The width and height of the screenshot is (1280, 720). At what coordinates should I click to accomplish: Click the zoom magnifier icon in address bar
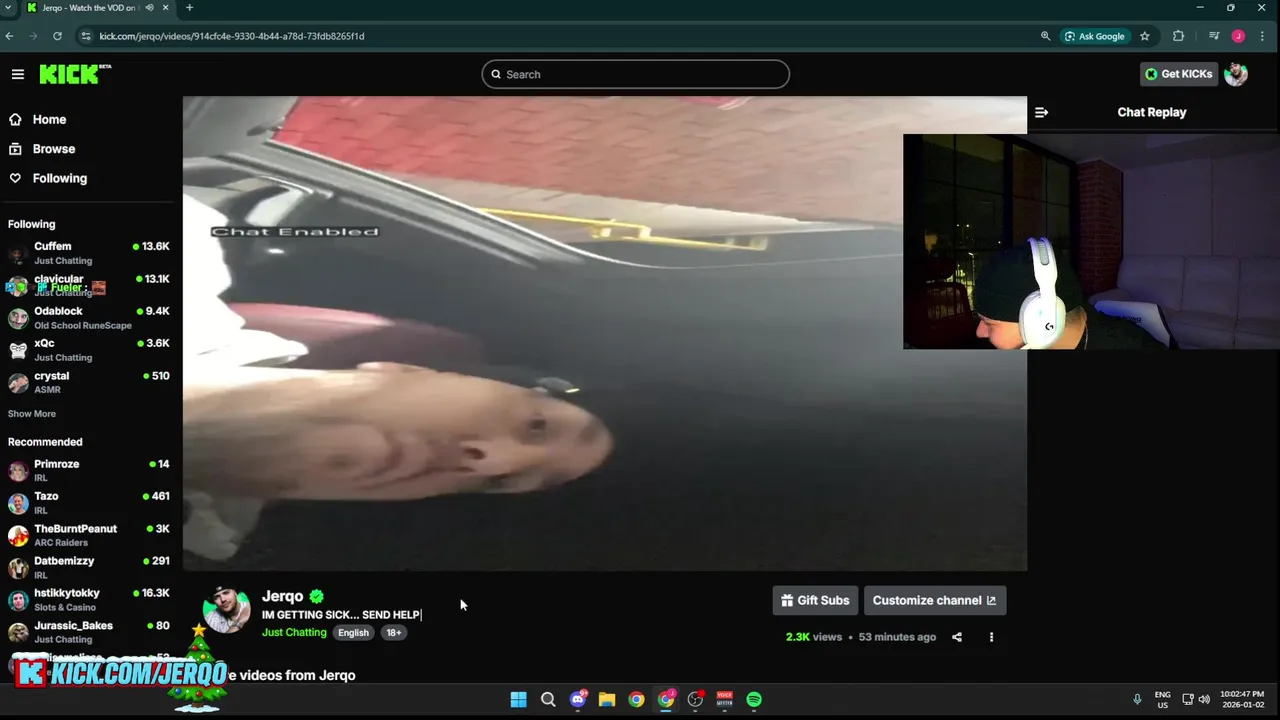(1046, 36)
